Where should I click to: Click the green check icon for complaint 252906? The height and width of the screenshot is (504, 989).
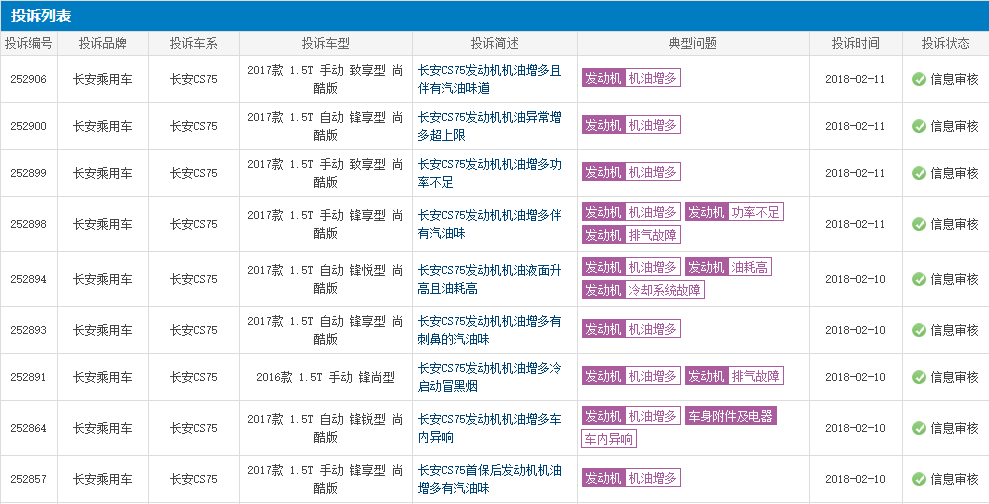pos(918,79)
